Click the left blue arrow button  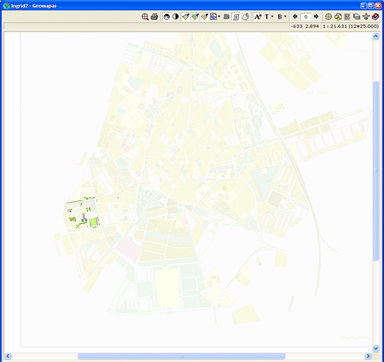pos(295,16)
